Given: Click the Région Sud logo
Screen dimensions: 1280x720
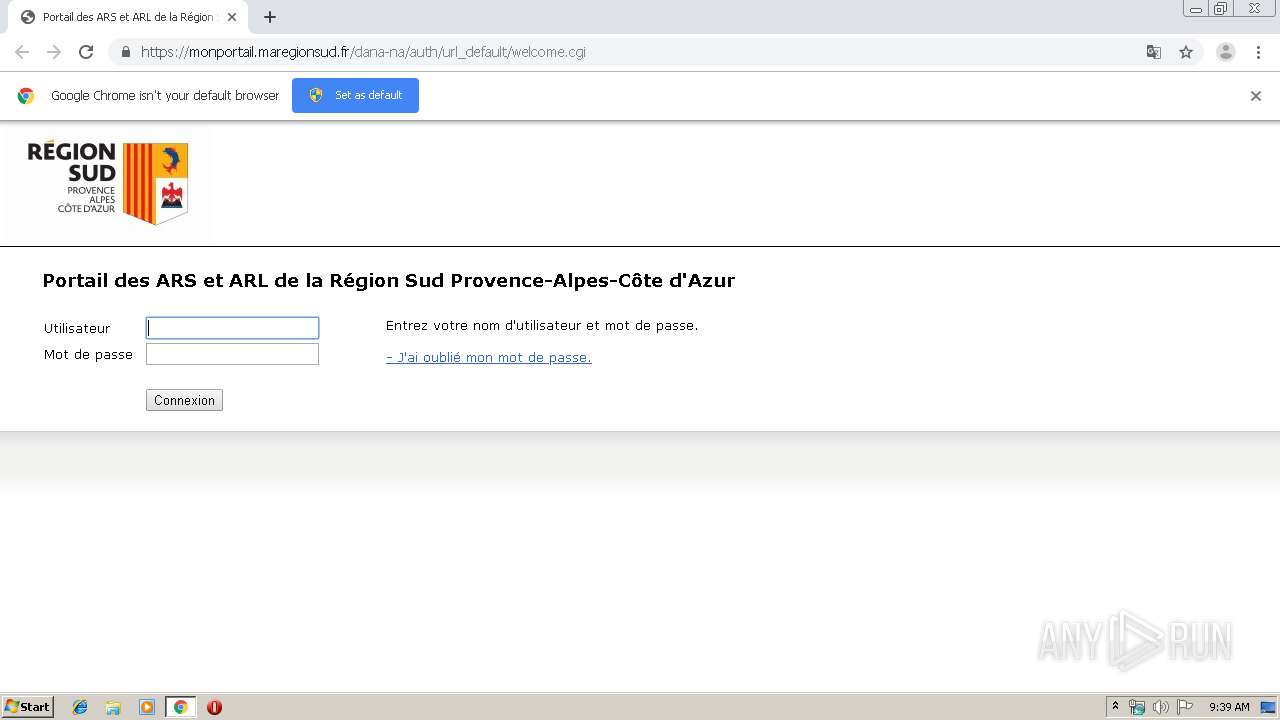Looking at the screenshot, I should (108, 183).
